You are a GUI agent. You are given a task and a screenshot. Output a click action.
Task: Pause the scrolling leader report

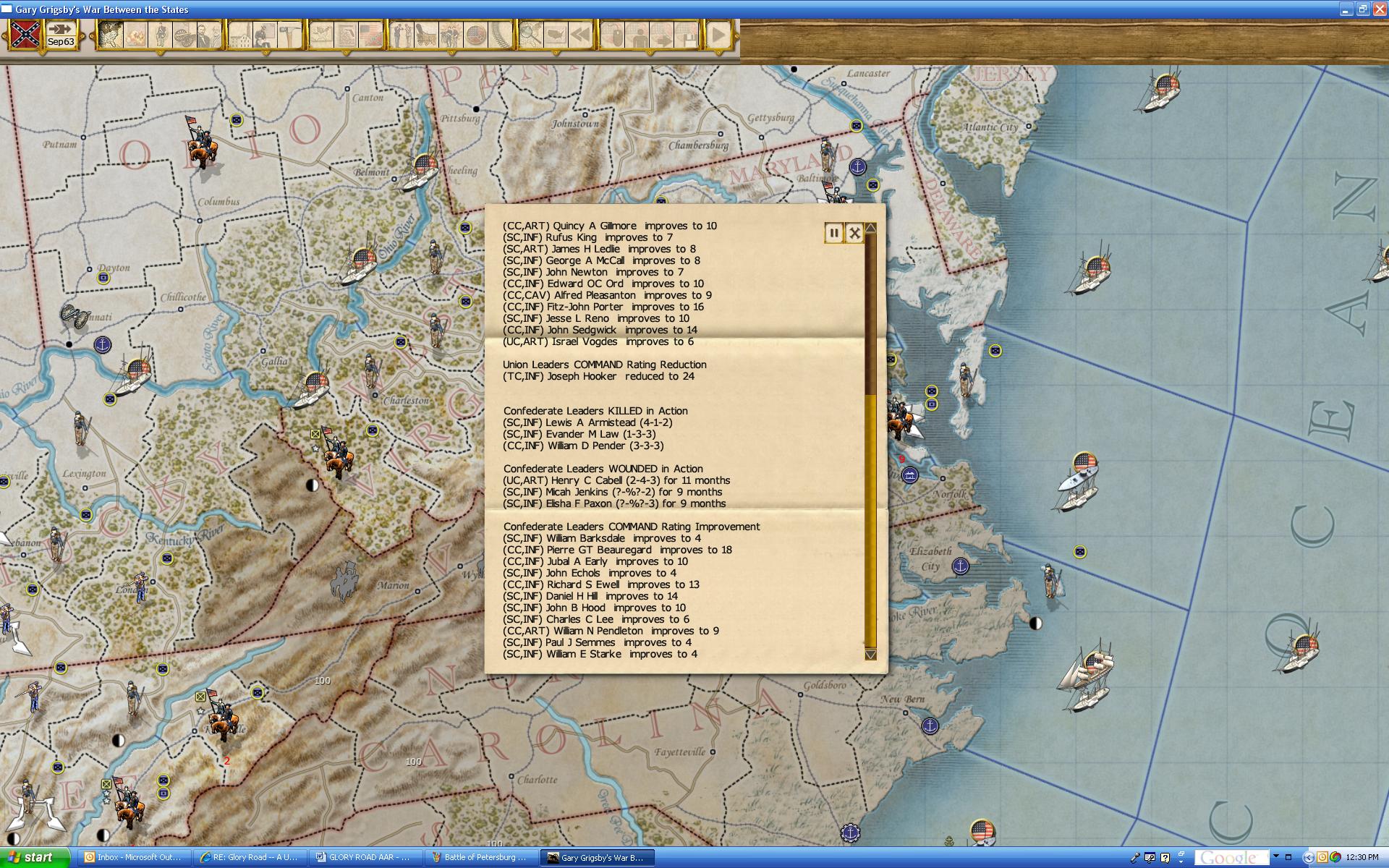tap(833, 233)
